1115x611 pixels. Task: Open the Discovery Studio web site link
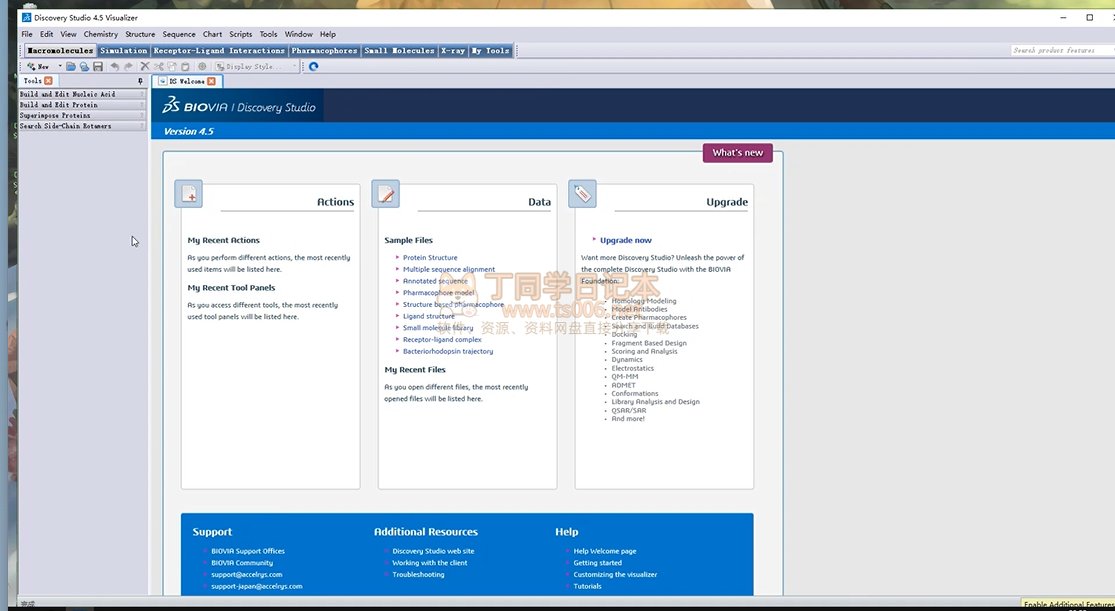pyautogui.click(x=433, y=551)
